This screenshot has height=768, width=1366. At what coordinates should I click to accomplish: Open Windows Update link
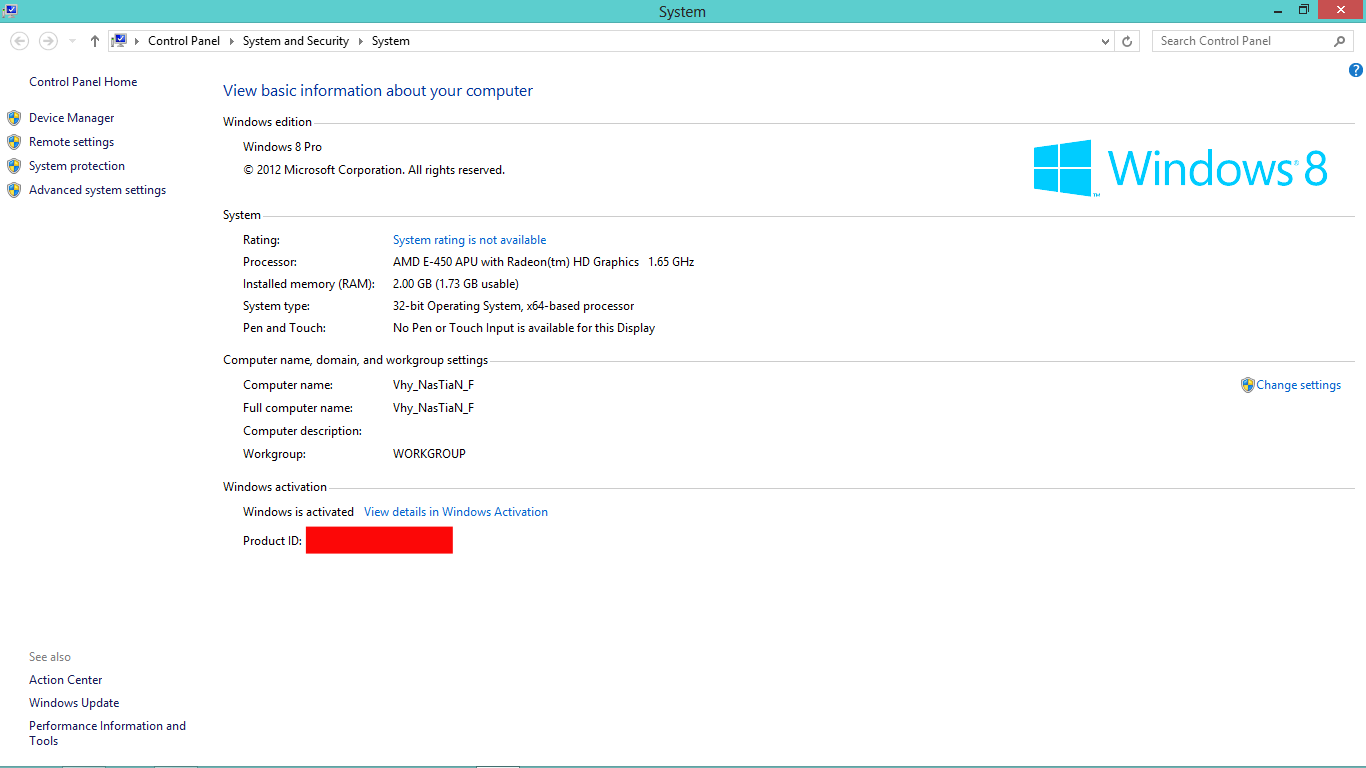tap(74, 703)
